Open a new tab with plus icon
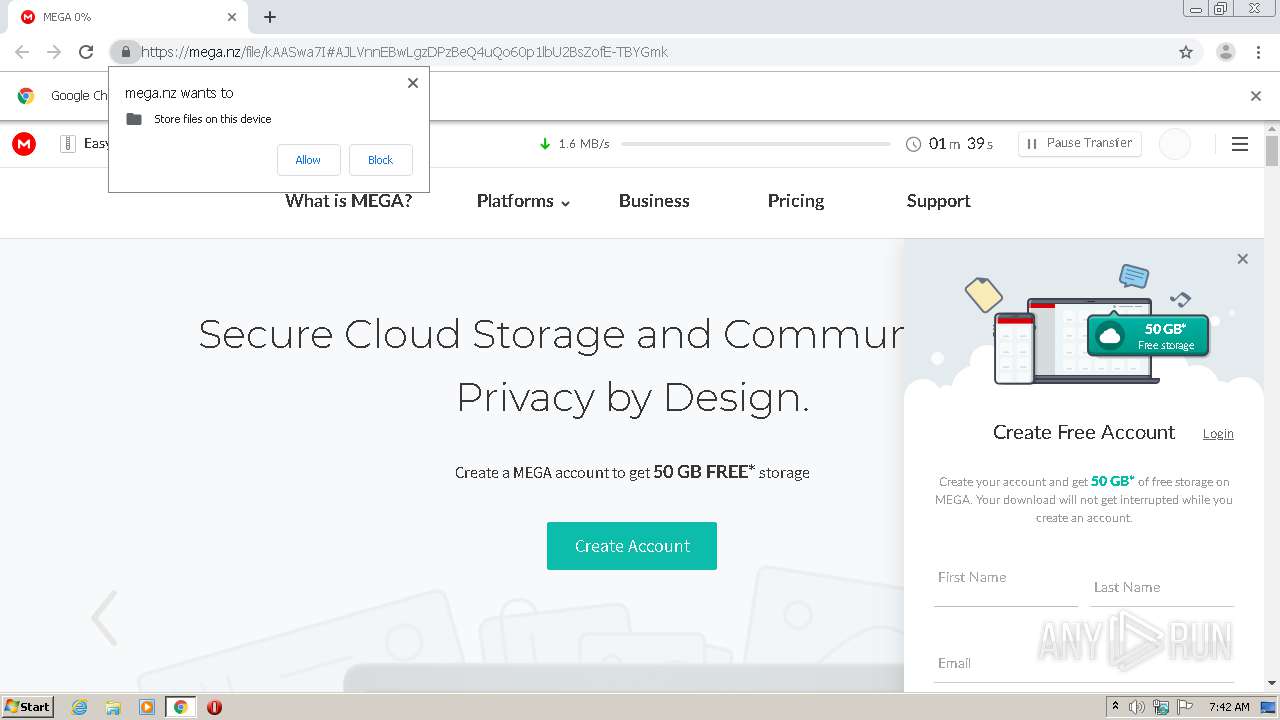The image size is (1280, 720). [x=270, y=17]
